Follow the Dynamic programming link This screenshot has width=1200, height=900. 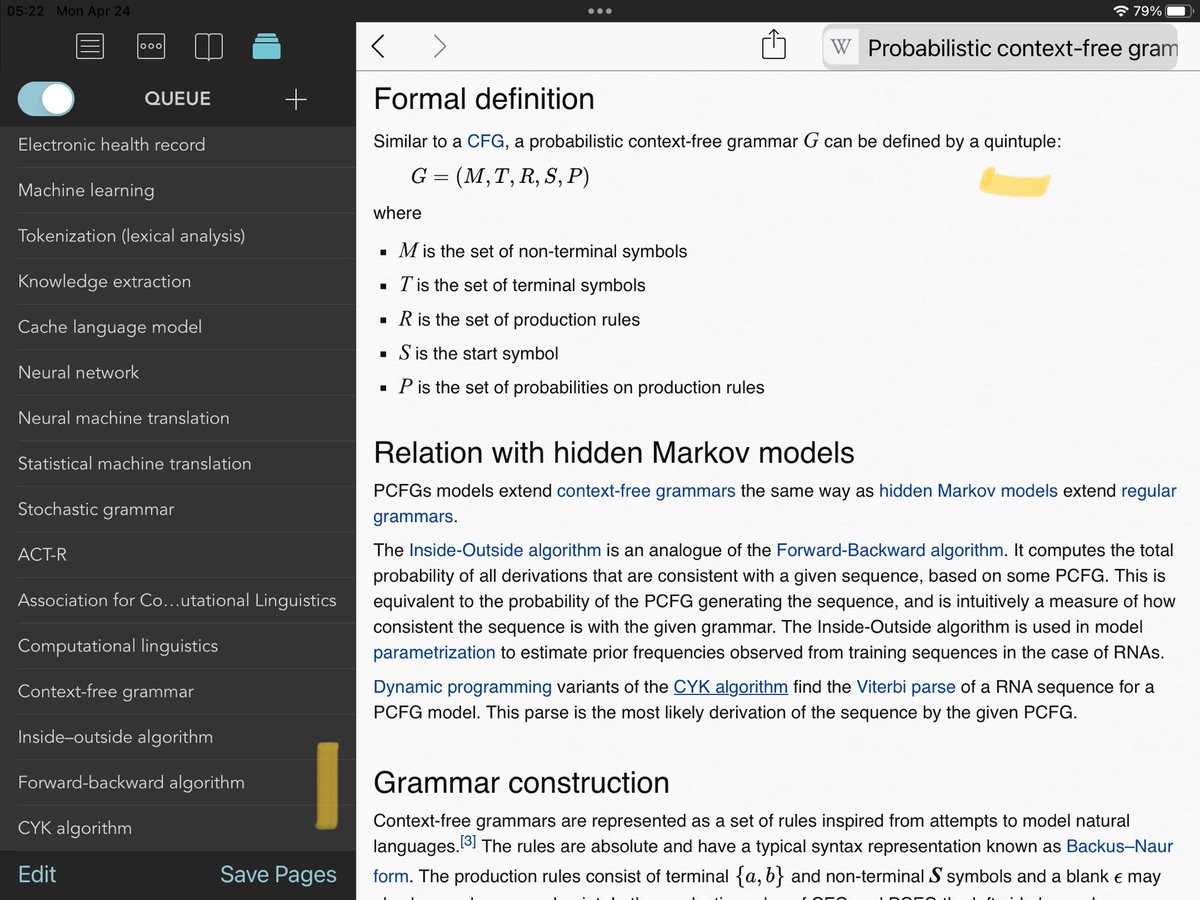(462, 687)
